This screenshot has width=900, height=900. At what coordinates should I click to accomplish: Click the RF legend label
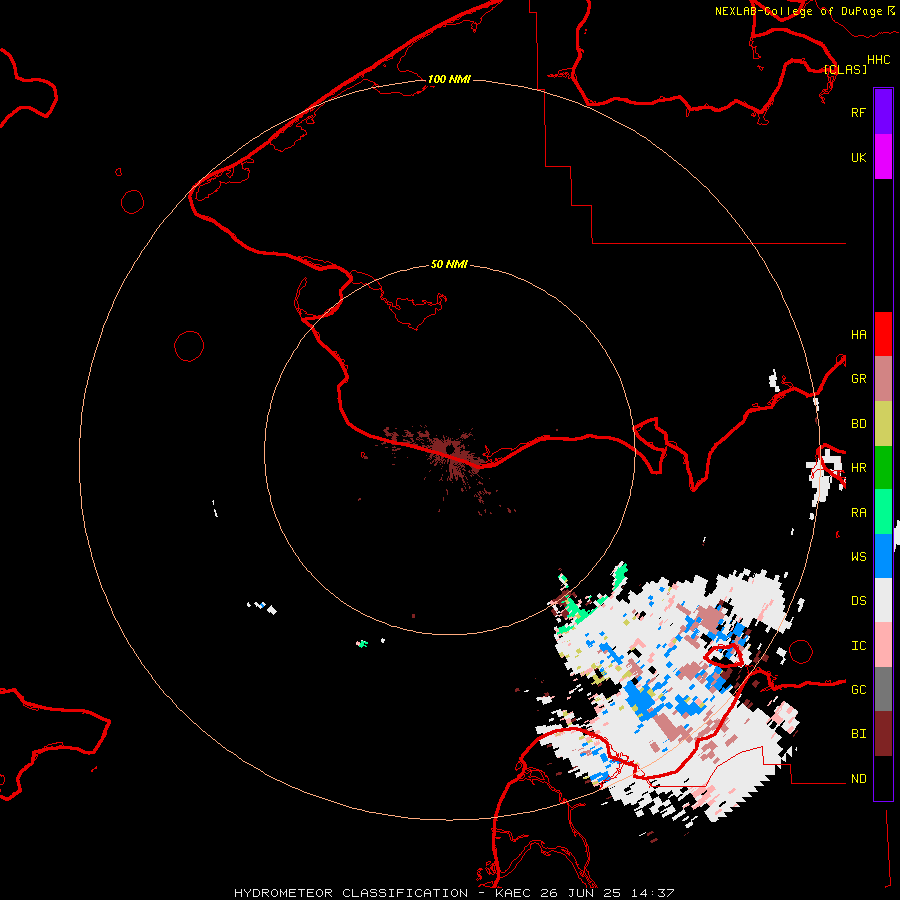click(858, 112)
